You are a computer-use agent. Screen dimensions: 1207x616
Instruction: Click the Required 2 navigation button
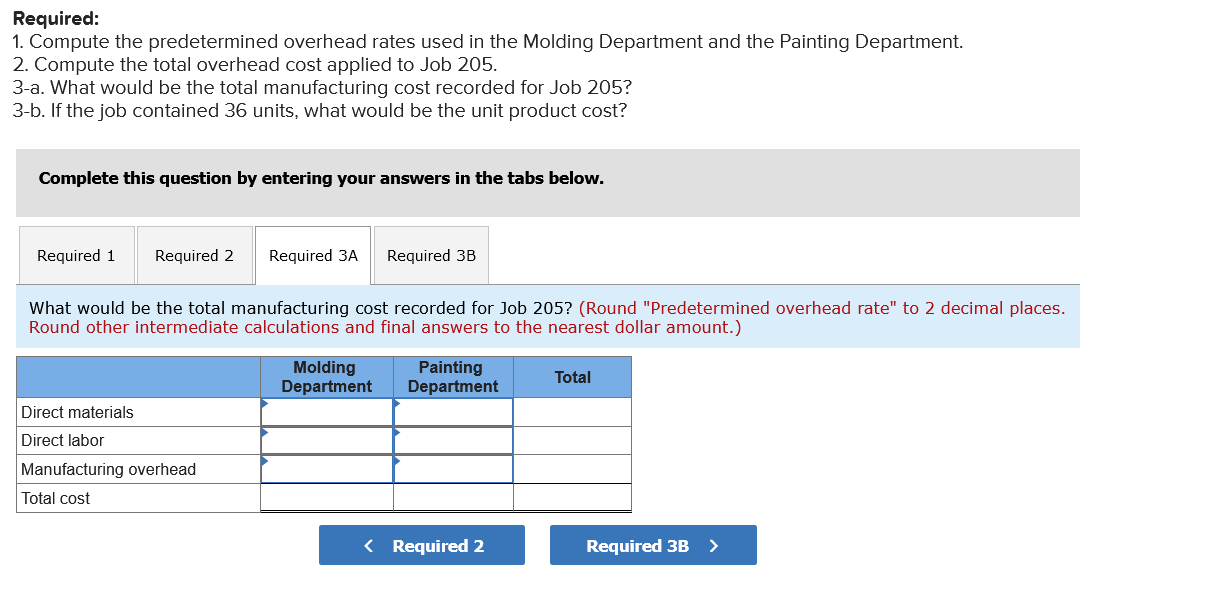(x=421, y=545)
